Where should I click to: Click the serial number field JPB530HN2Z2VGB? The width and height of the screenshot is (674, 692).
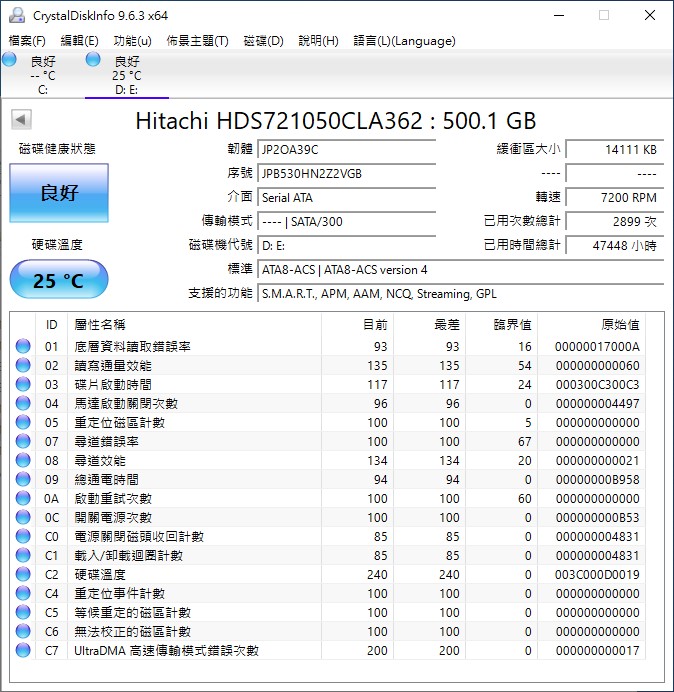(x=346, y=173)
